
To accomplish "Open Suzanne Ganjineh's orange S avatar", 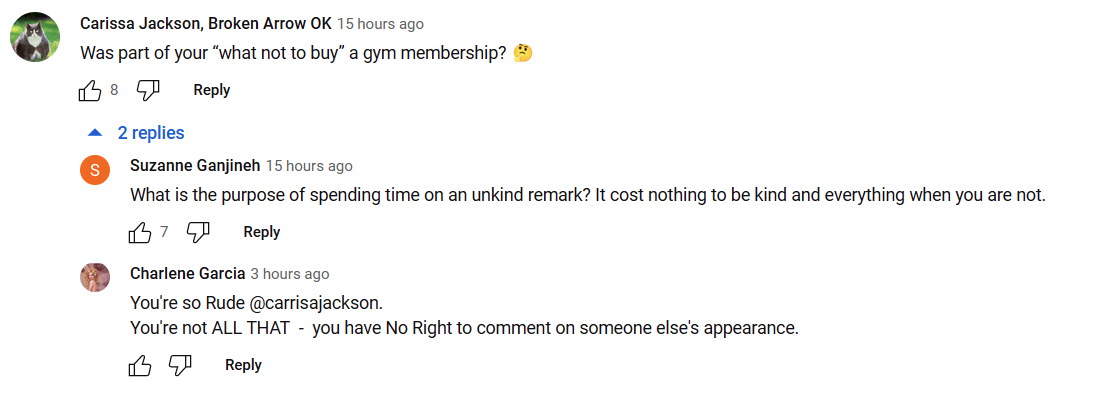I will [95, 170].
